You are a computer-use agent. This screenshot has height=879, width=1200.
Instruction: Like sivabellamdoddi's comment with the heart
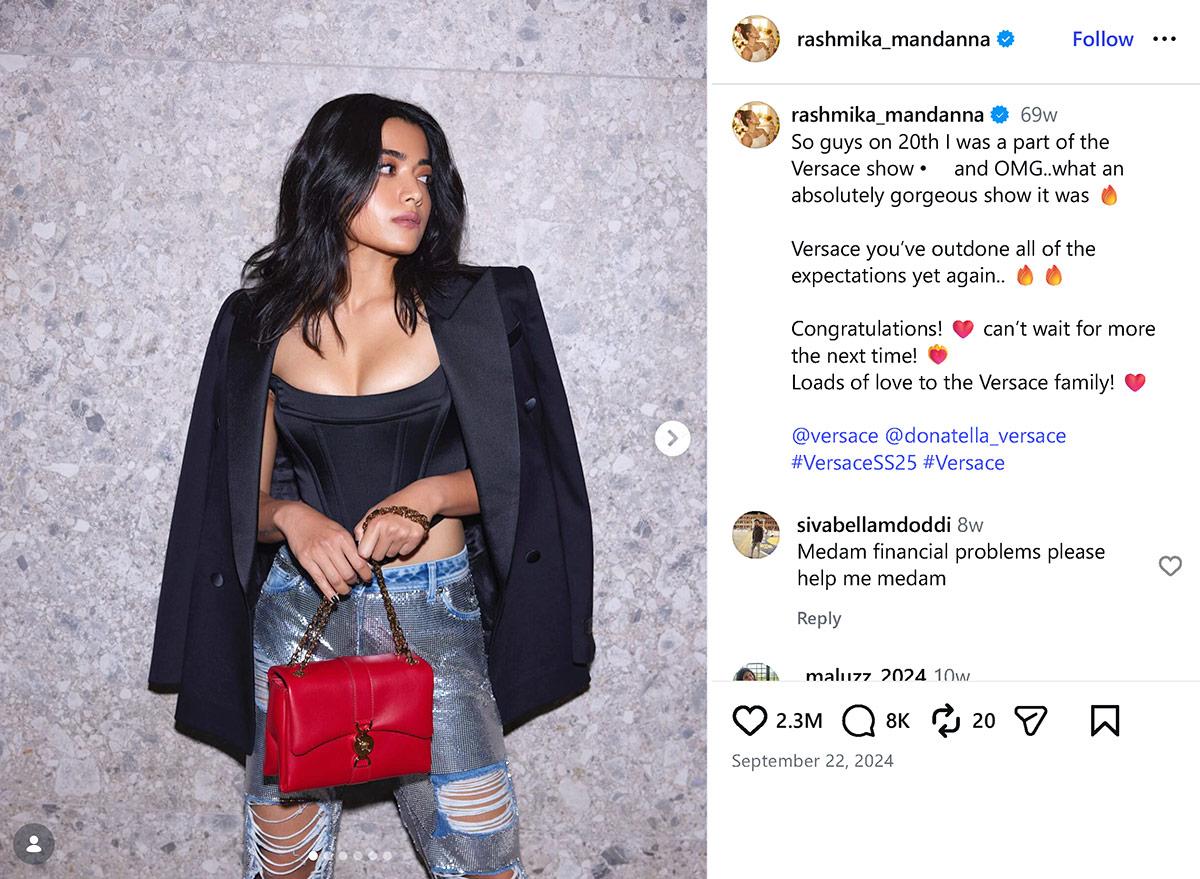1170,566
